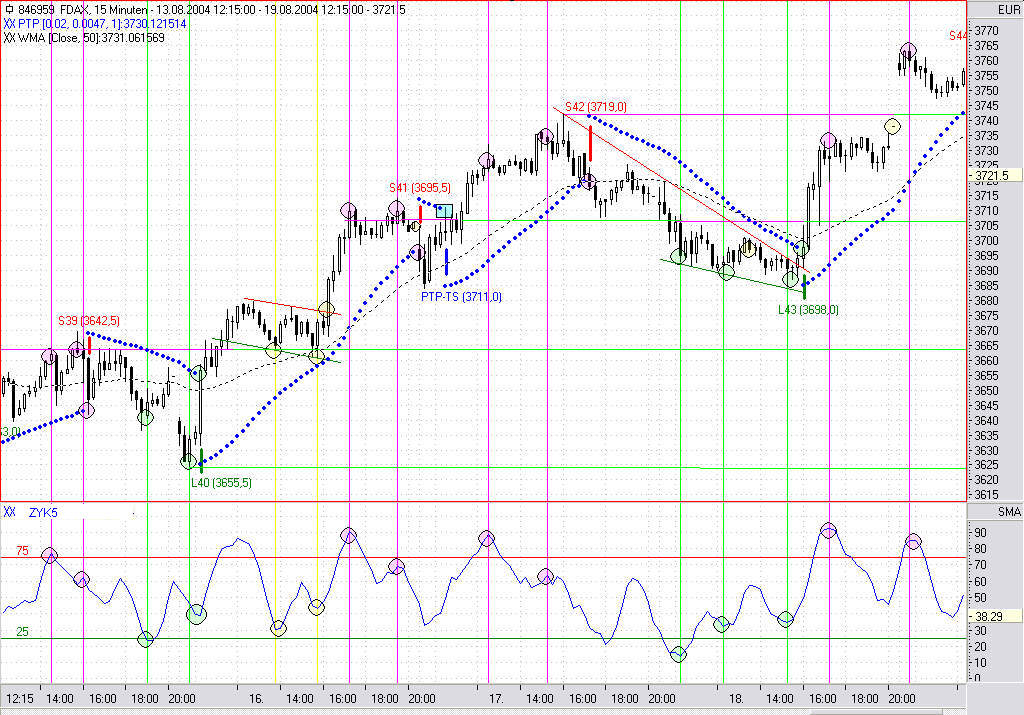The image size is (1024, 715).
Task: Click the XX icon beside ZYK5 label
Action: point(9,513)
